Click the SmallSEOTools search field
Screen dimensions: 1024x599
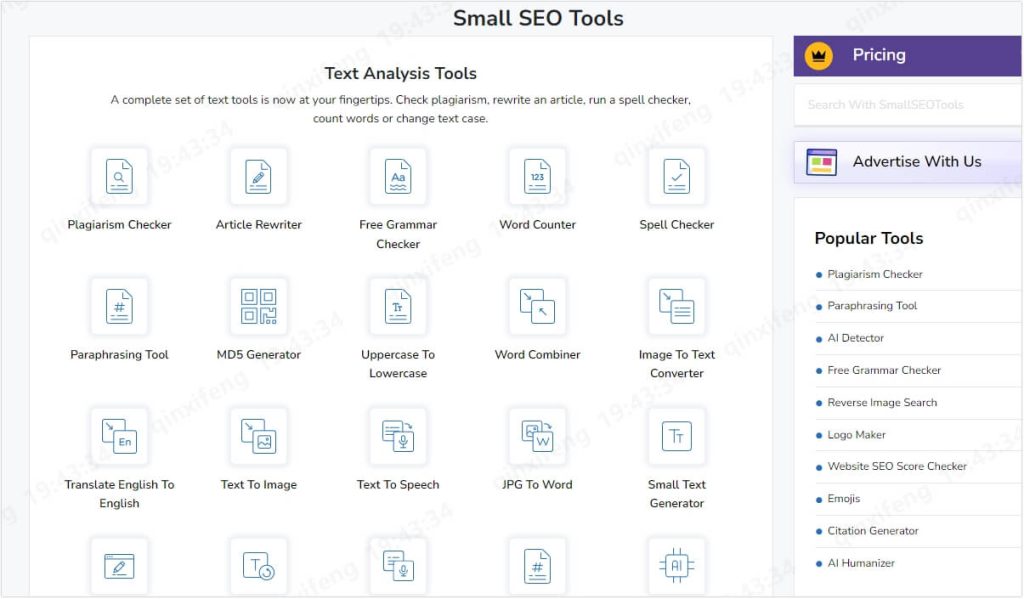905,104
